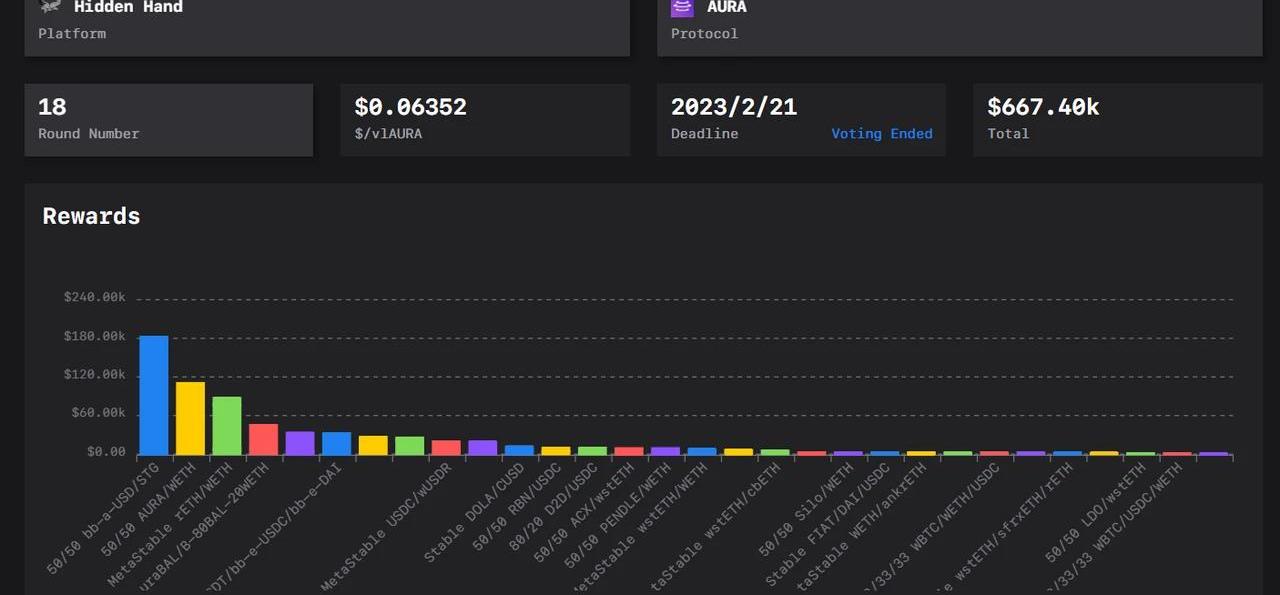Click the red auraBAL/B-80BAL-20WETH bar
Screen dimensions: 1280x595
[263, 439]
